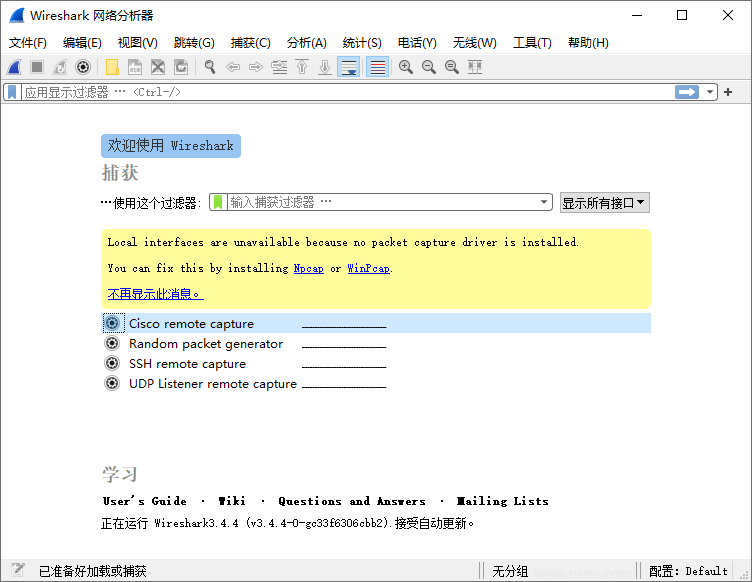Open User's Guide link
The image size is (752, 582).
tap(145, 501)
